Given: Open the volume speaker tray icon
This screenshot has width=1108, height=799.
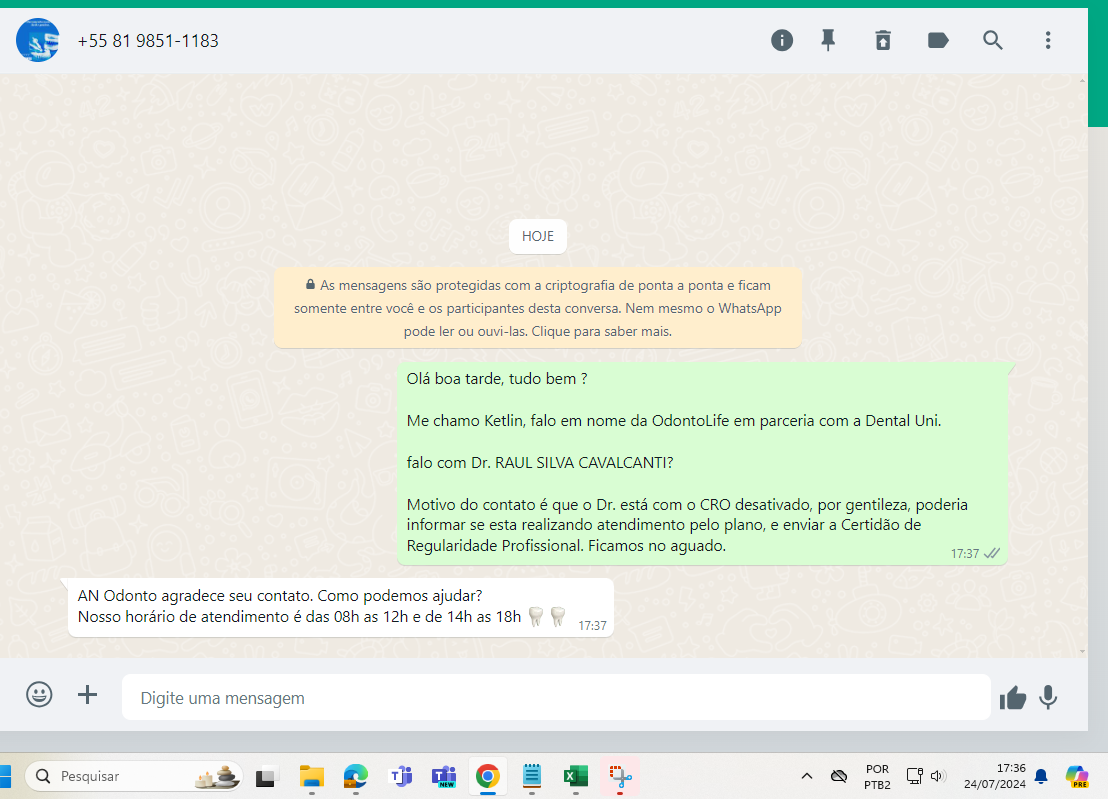Looking at the screenshot, I should coord(938,776).
